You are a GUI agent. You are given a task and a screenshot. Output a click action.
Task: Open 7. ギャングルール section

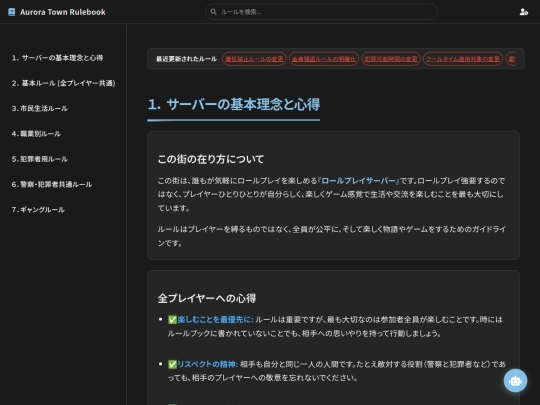[38, 209]
